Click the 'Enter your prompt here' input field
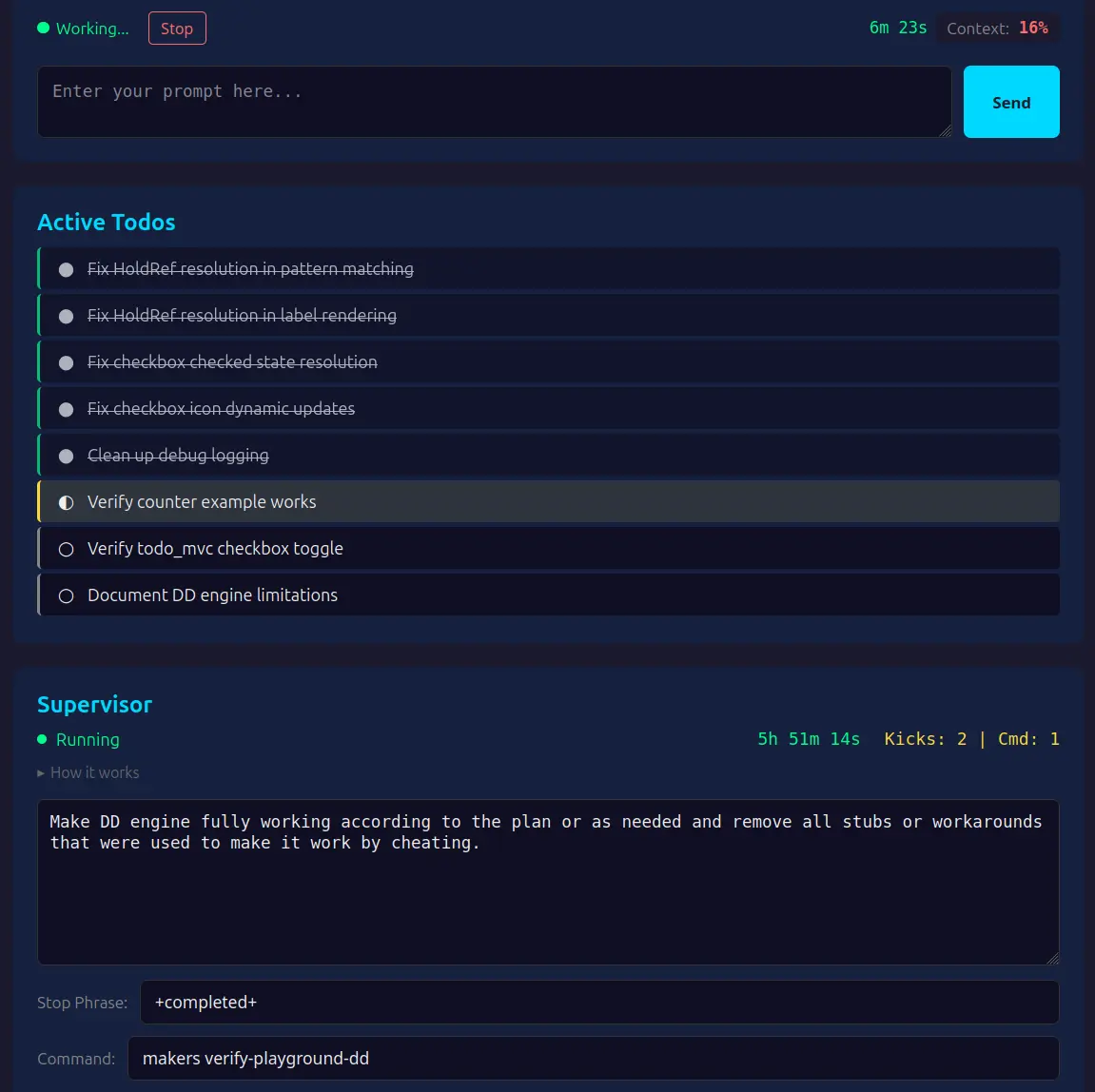The width and height of the screenshot is (1095, 1092). (x=494, y=101)
